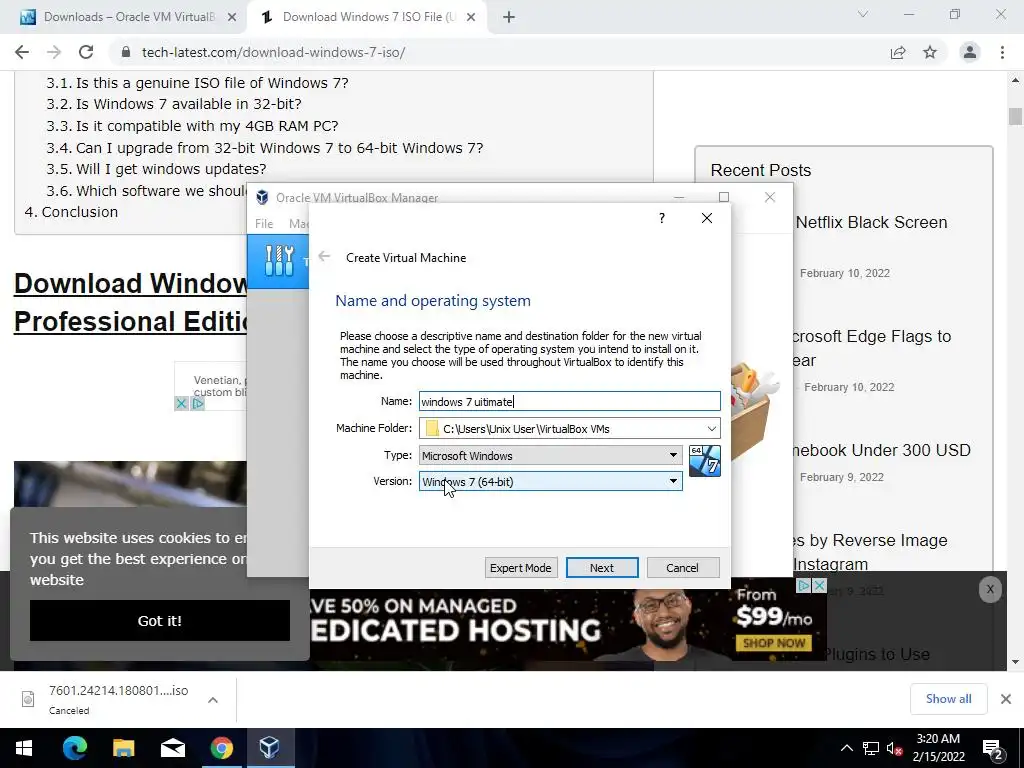Click the Chrome forward navigation arrow
The image size is (1024, 768).
pyautogui.click(x=54, y=52)
